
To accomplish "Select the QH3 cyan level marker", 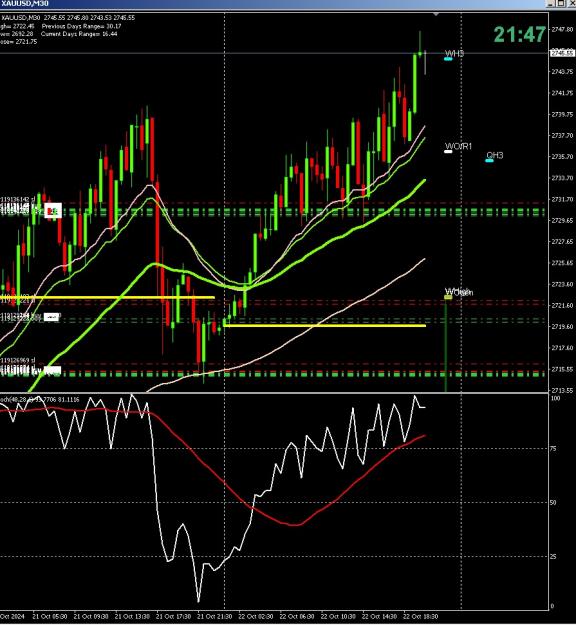I will point(489,161).
